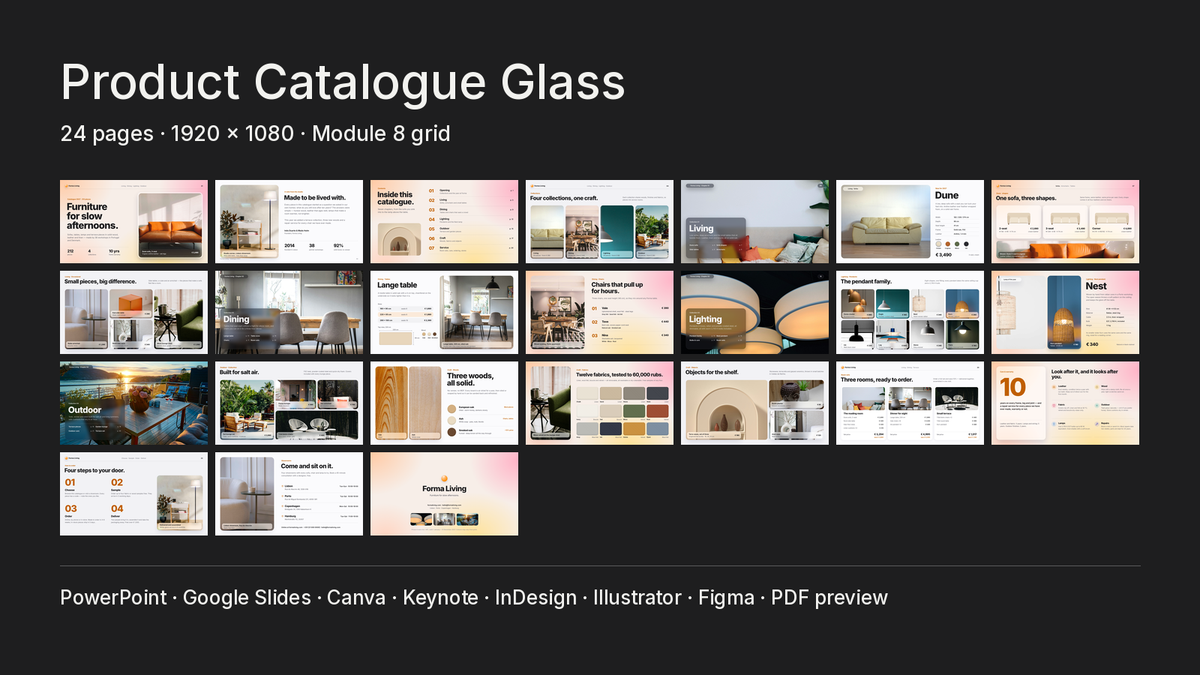Click the "Product Catalogue Glass" heading
The width and height of the screenshot is (1200, 675).
343,82
